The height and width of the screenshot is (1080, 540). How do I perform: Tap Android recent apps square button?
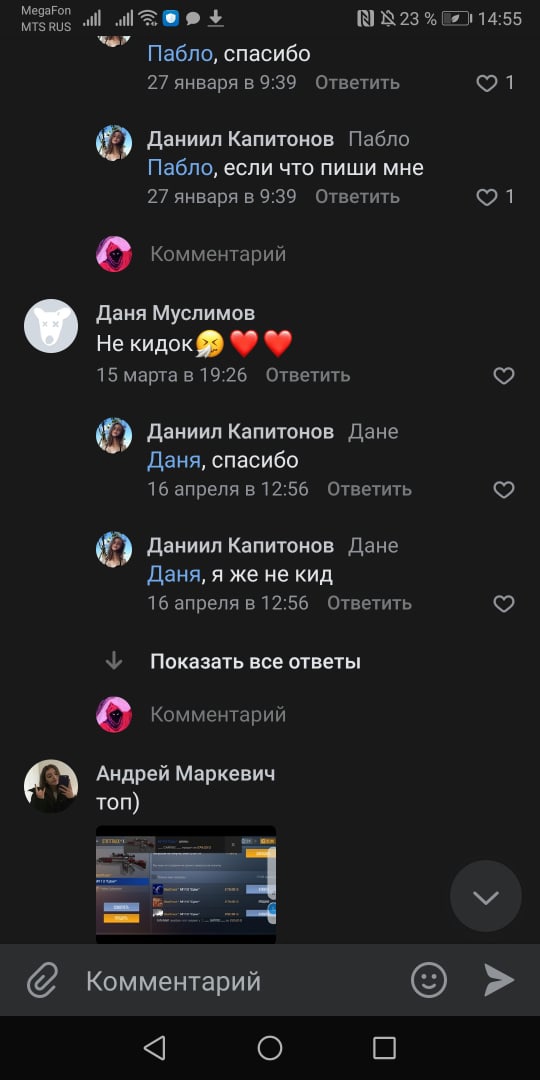384,1048
